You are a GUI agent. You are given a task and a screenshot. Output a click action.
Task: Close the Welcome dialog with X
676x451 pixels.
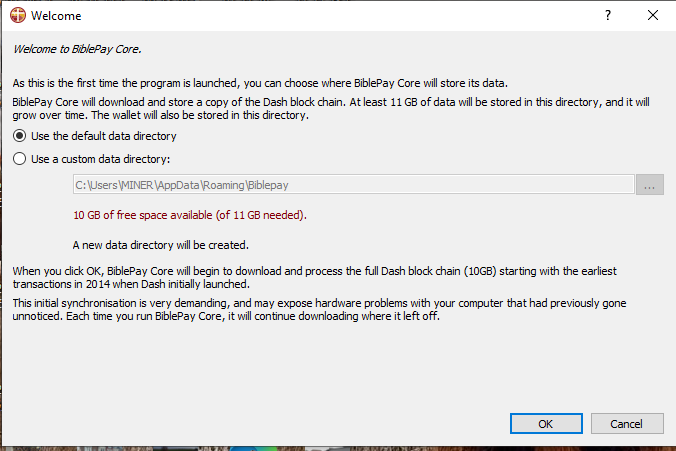point(653,16)
